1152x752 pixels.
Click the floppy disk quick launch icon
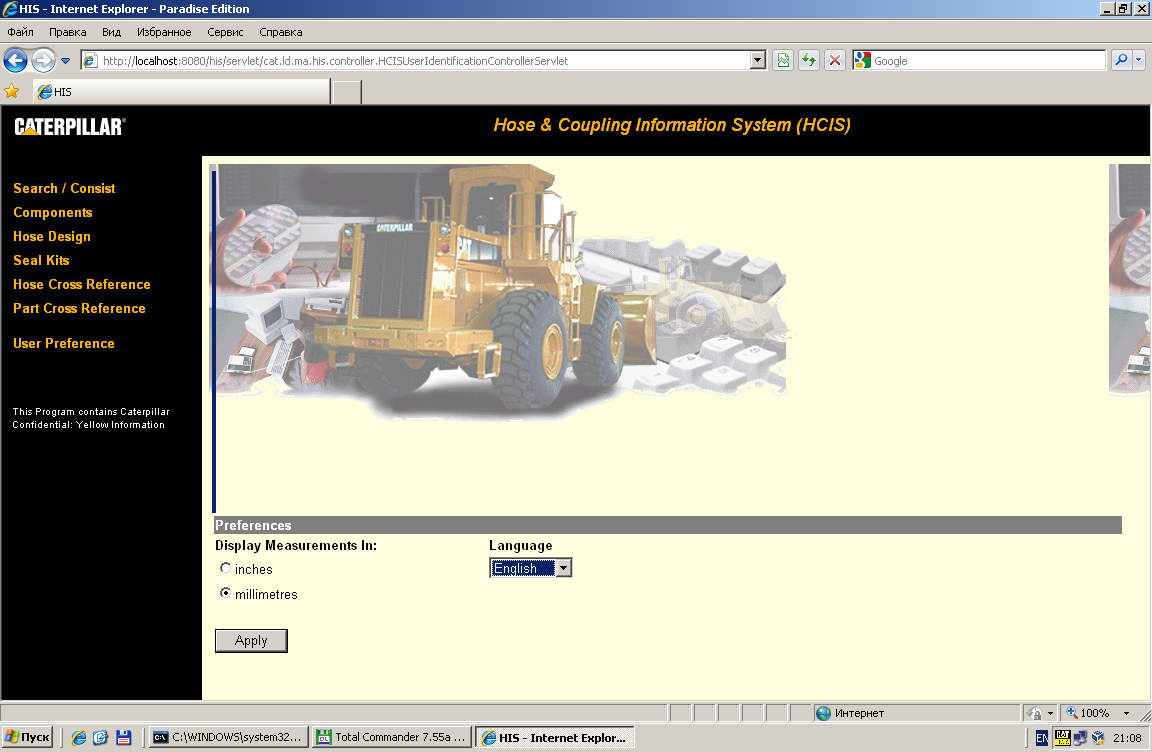tap(123, 737)
